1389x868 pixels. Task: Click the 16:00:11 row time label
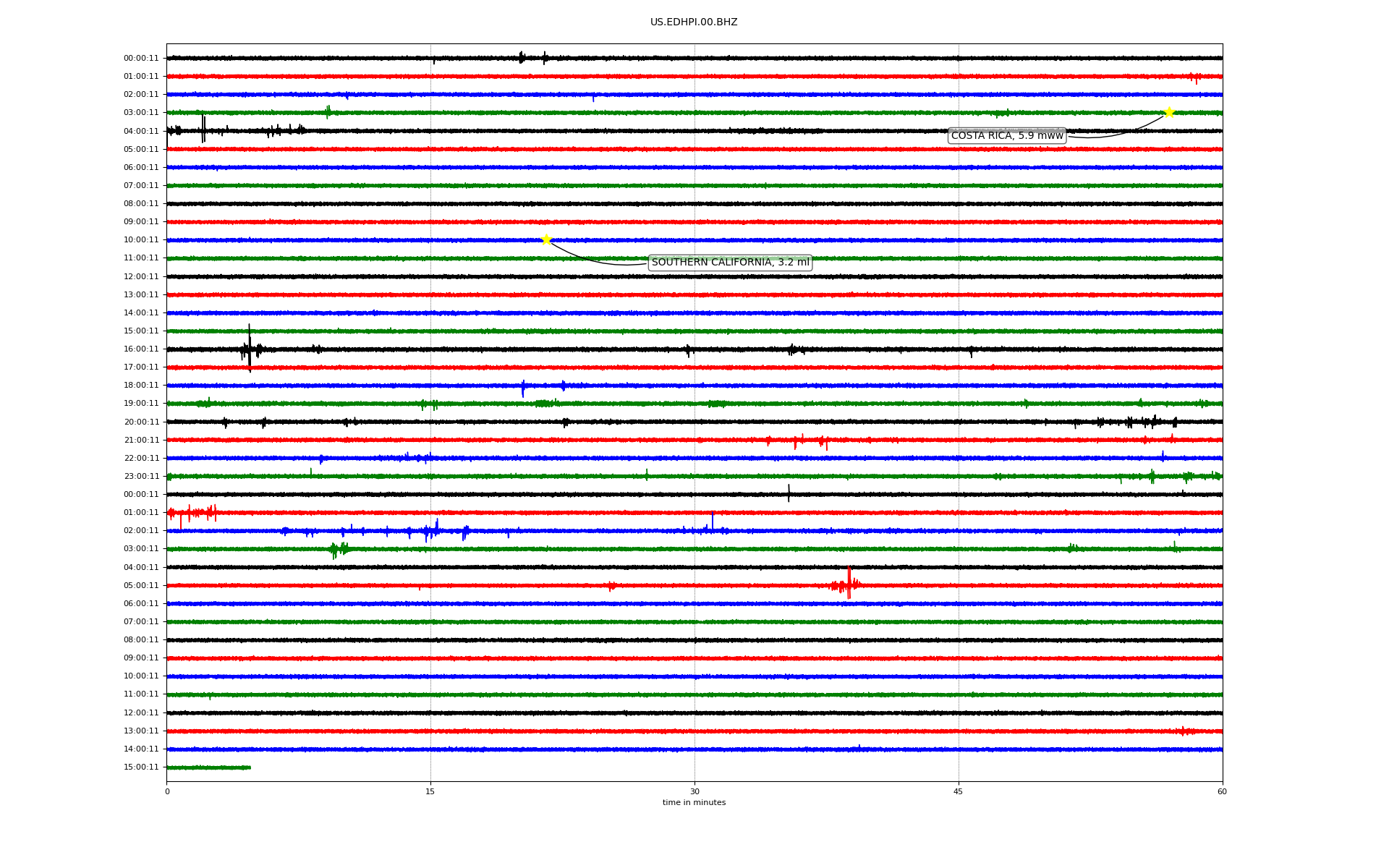click(x=141, y=349)
